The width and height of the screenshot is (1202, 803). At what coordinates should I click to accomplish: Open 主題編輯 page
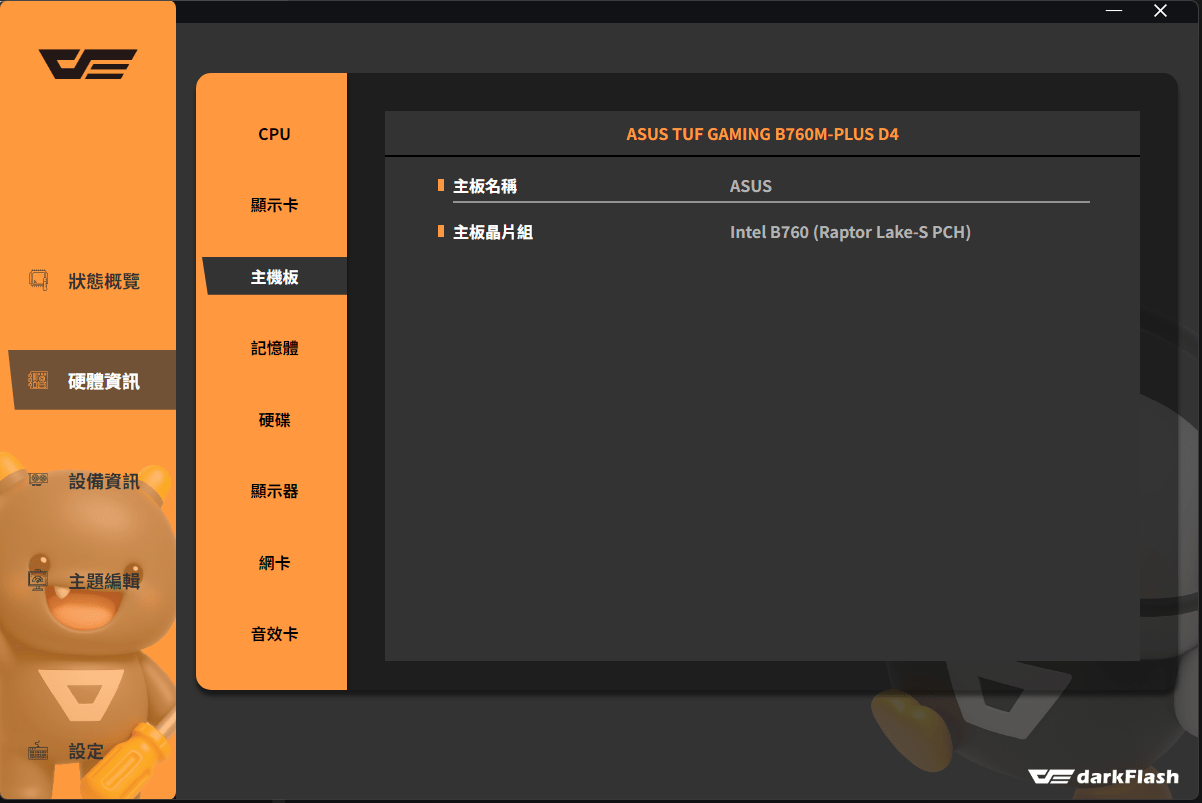[104, 582]
